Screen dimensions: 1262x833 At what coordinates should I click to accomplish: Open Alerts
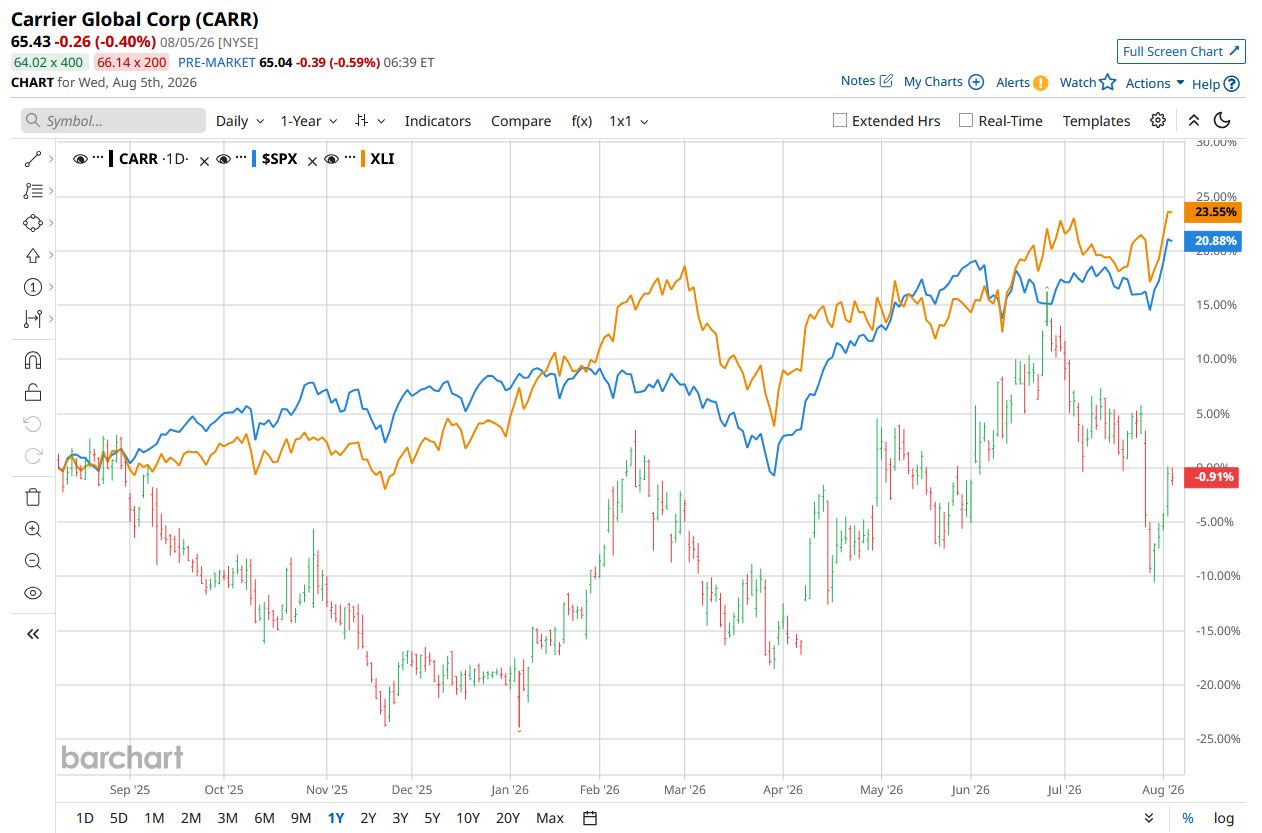(1022, 83)
